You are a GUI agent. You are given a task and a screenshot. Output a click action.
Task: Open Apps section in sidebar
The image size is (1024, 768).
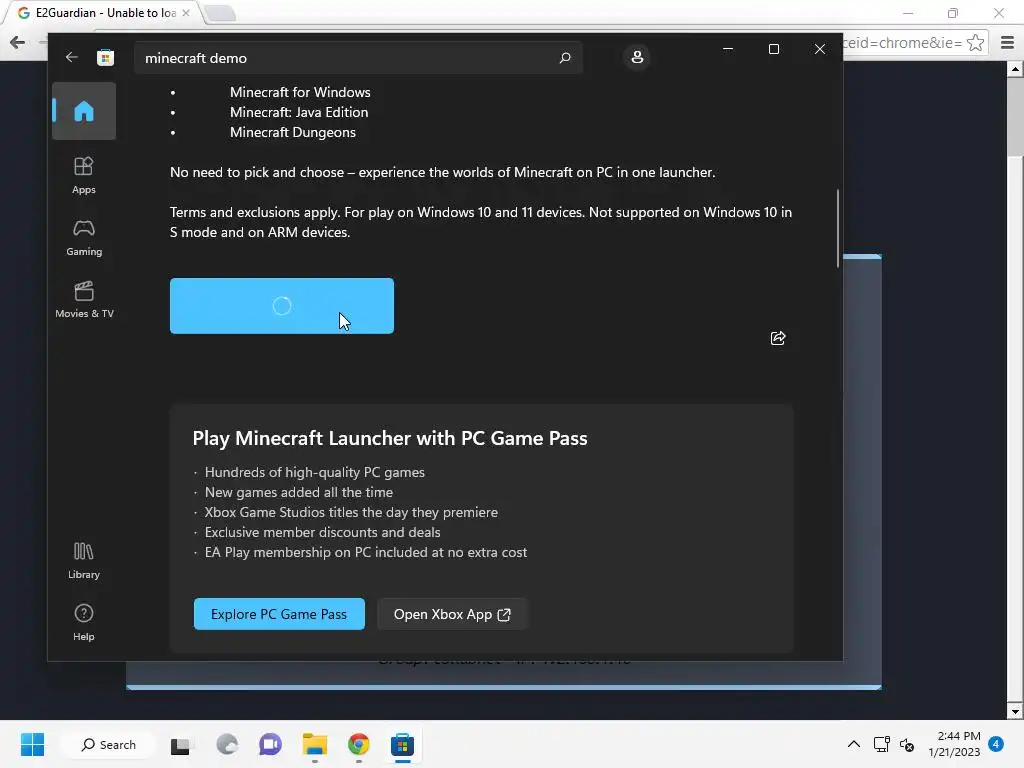click(x=84, y=175)
